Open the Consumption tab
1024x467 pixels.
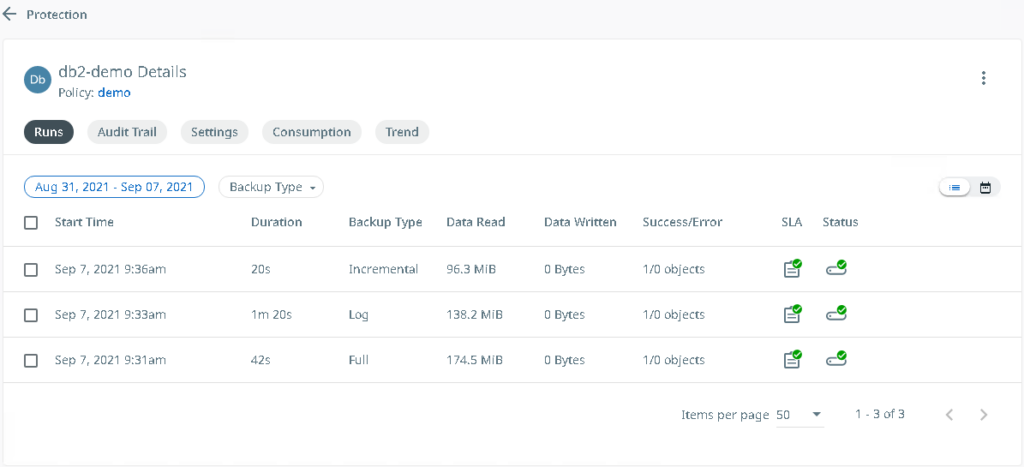(x=311, y=132)
